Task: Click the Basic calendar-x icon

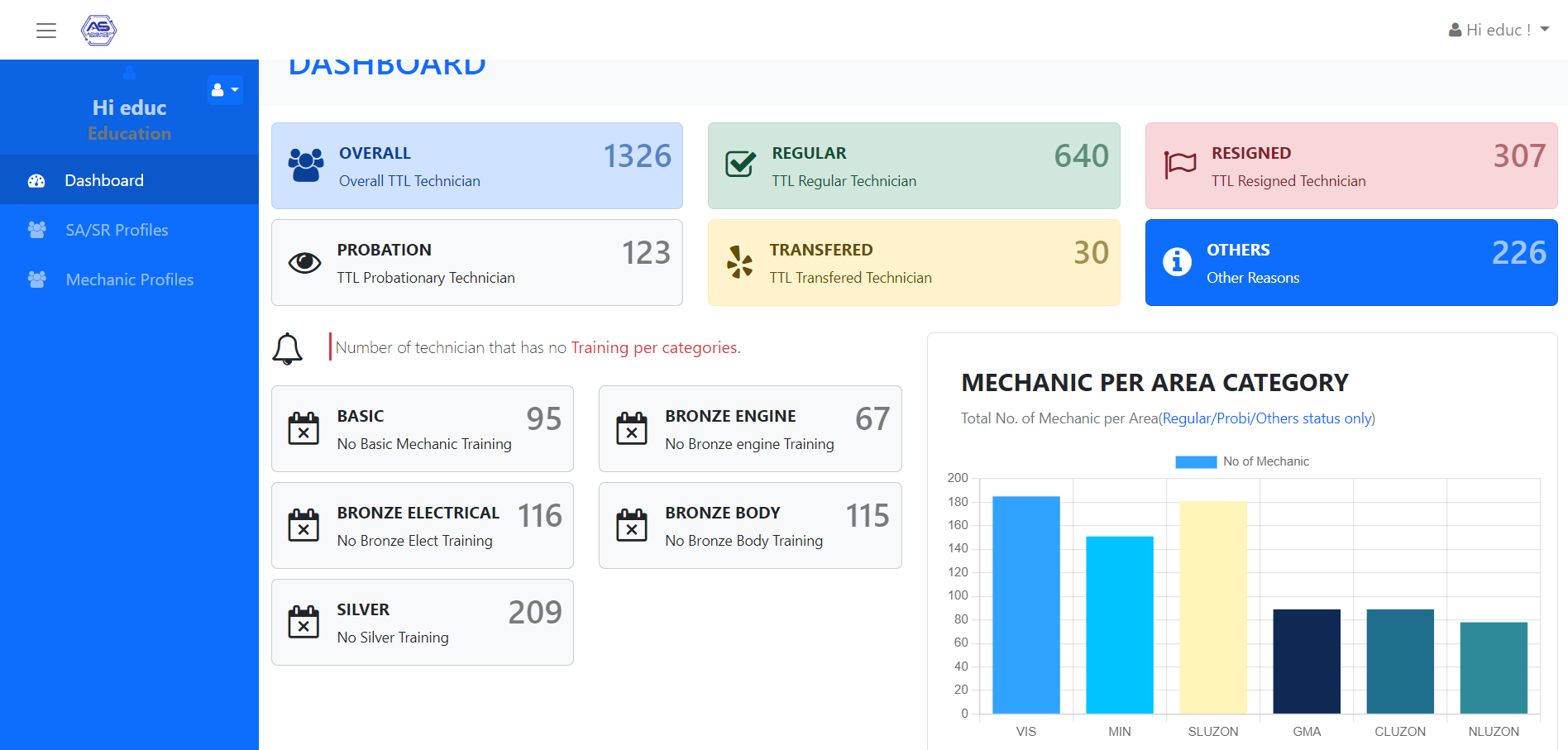Action: pyautogui.click(x=304, y=428)
